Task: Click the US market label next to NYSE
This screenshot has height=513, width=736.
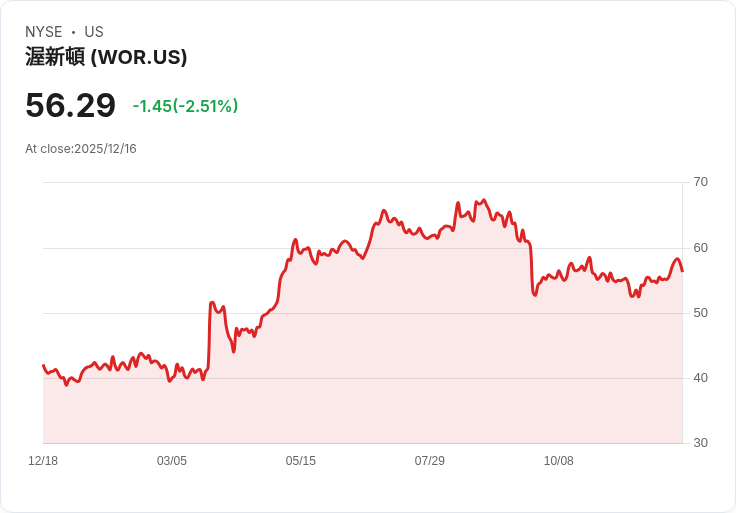Action: coord(94,32)
